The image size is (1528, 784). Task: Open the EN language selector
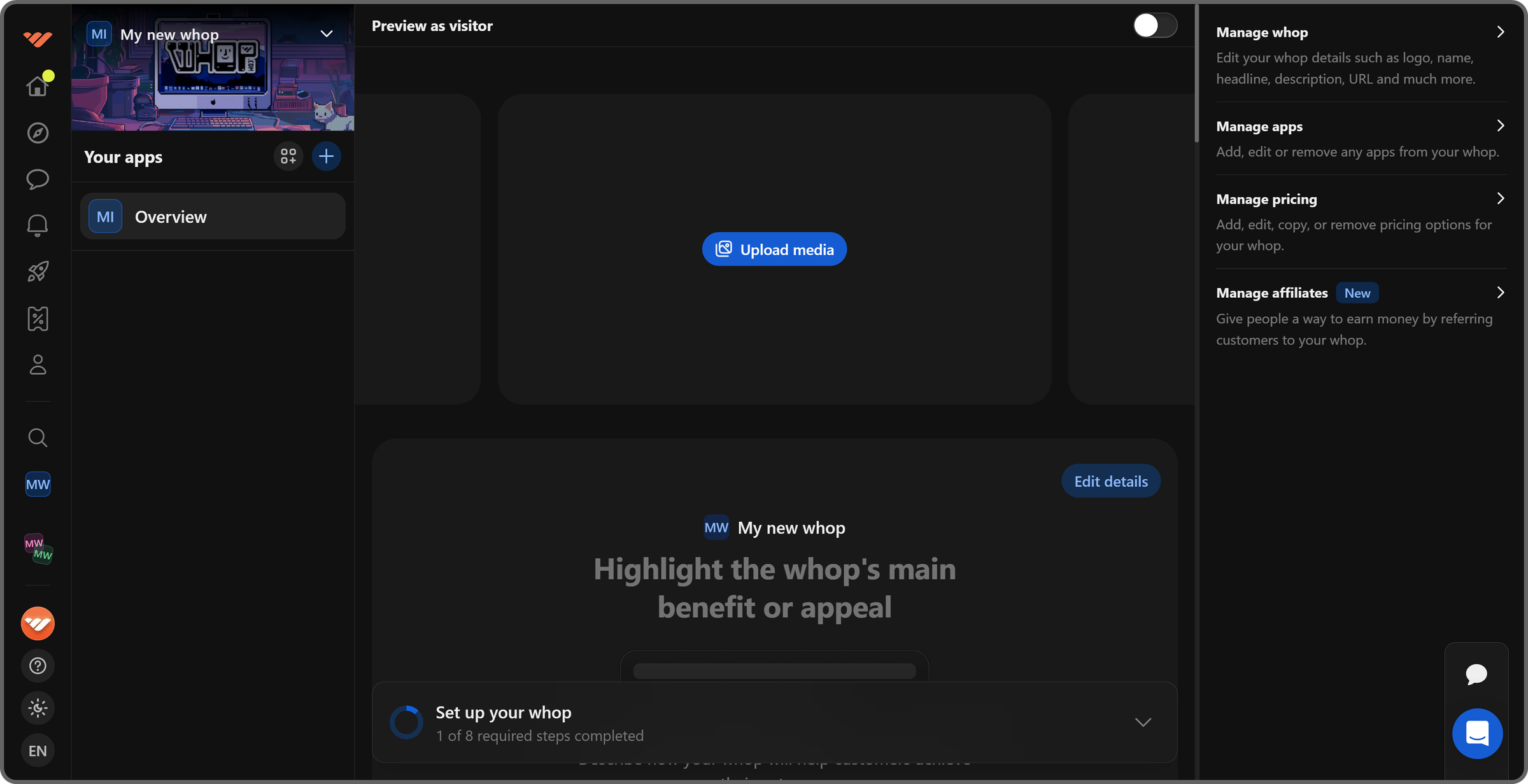coord(38,751)
